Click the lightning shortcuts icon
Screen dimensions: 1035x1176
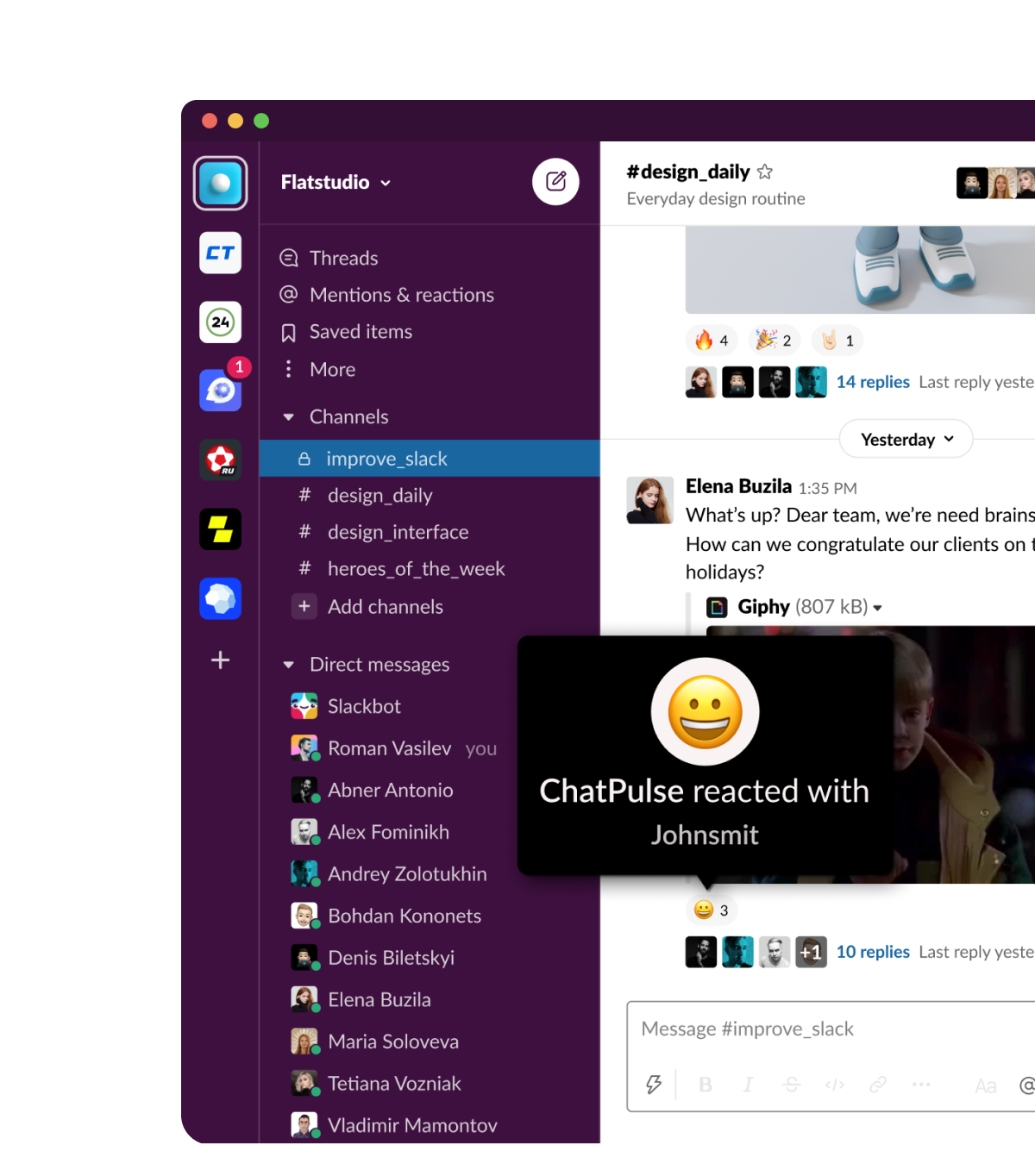tap(654, 1084)
